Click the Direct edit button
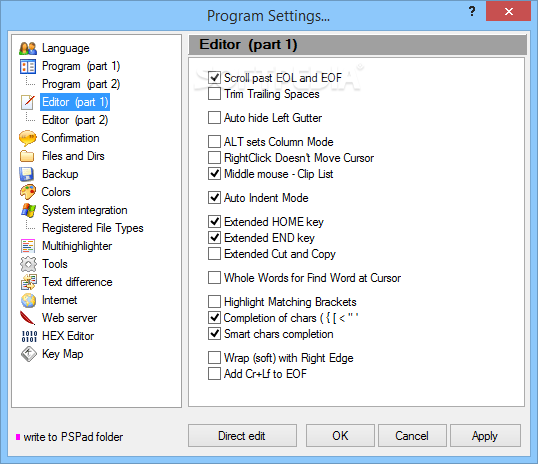 (x=242, y=436)
